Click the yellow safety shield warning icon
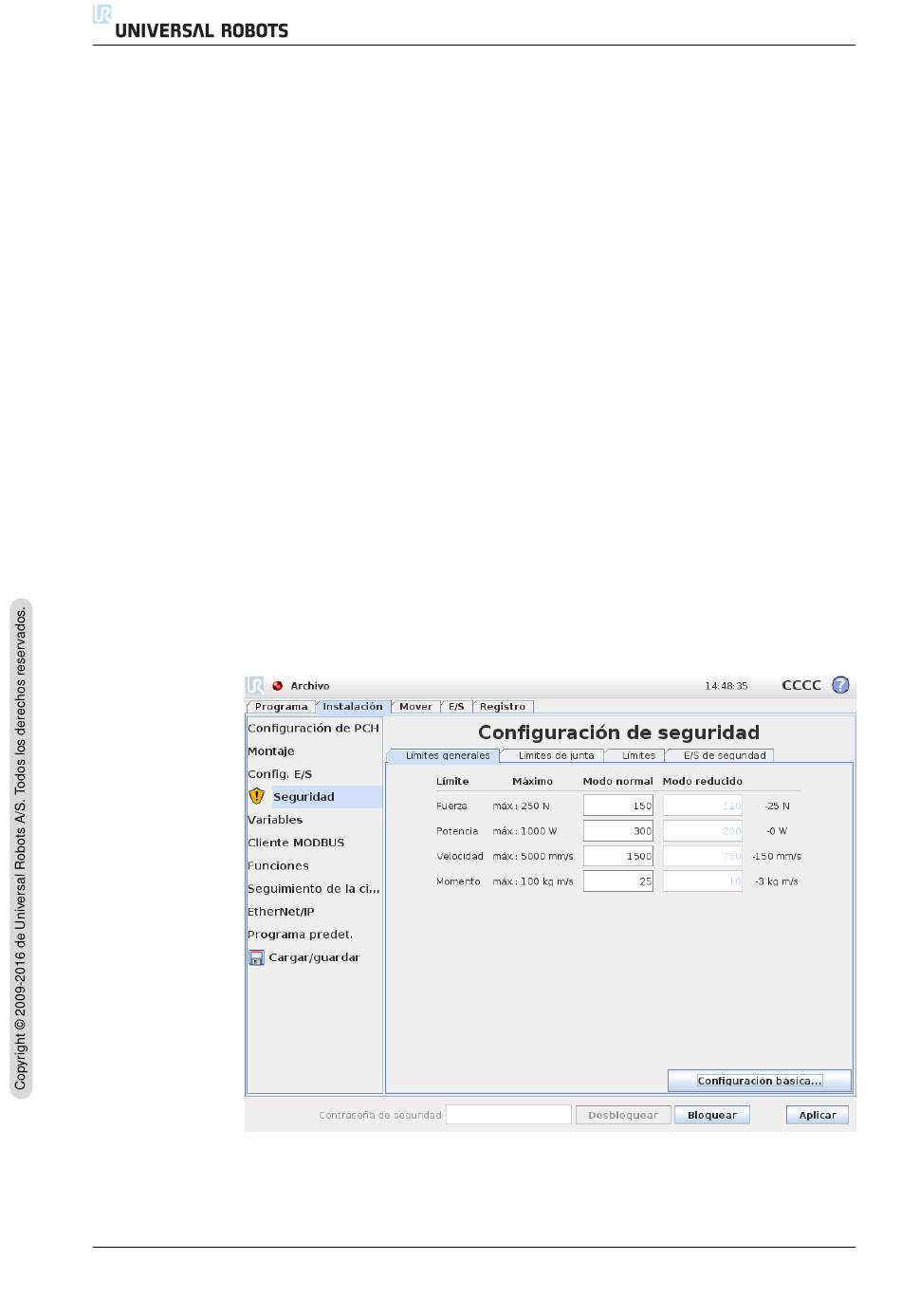Viewport: 901px width, 1316px height. point(257,796)
